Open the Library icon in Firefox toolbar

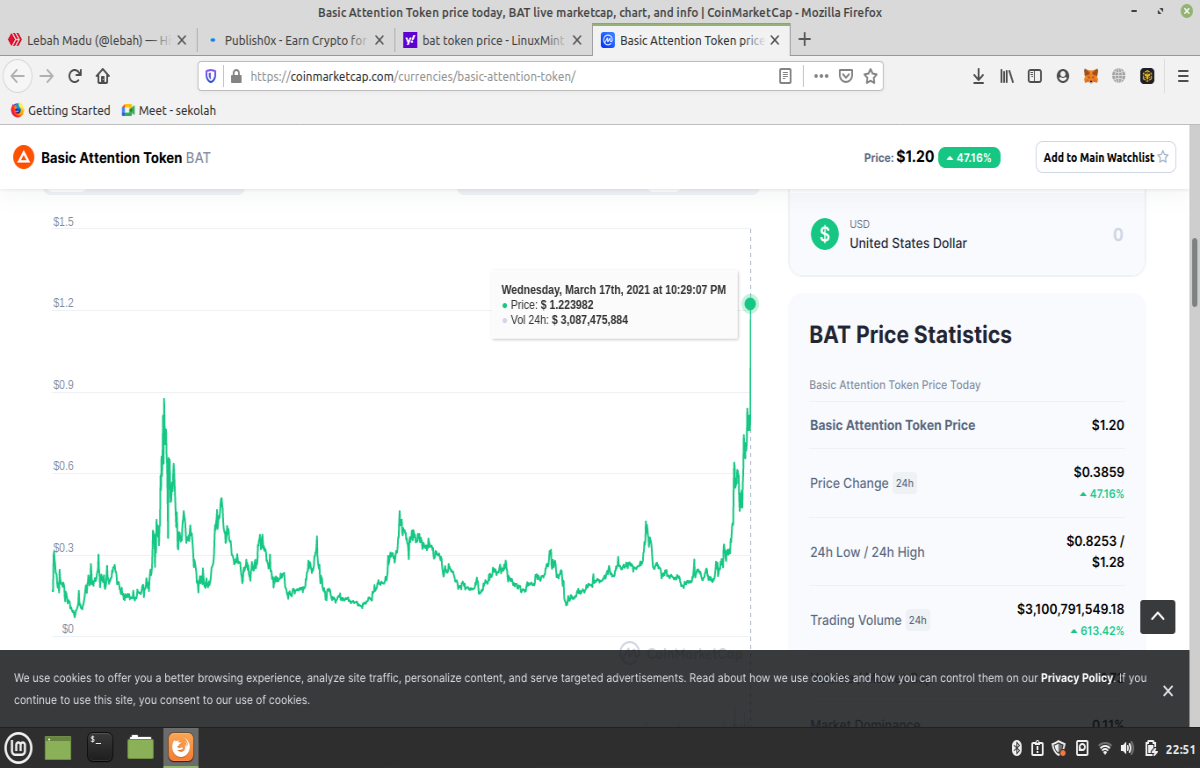click(1007, 76)
